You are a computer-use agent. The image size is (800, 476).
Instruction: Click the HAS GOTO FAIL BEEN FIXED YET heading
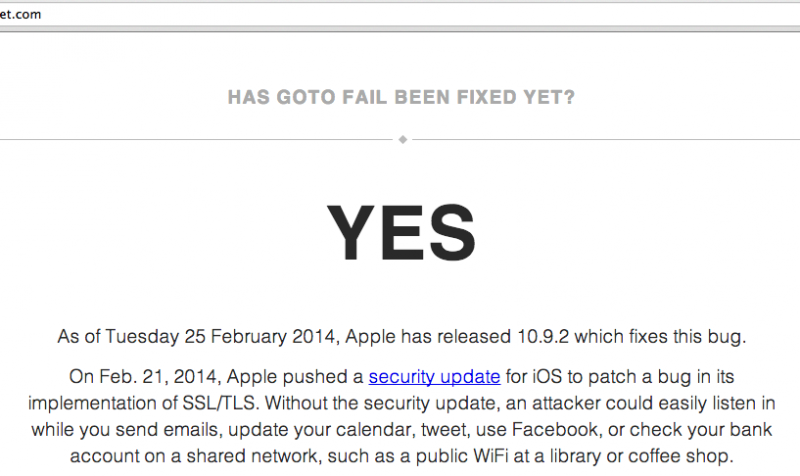coord(401,97)
